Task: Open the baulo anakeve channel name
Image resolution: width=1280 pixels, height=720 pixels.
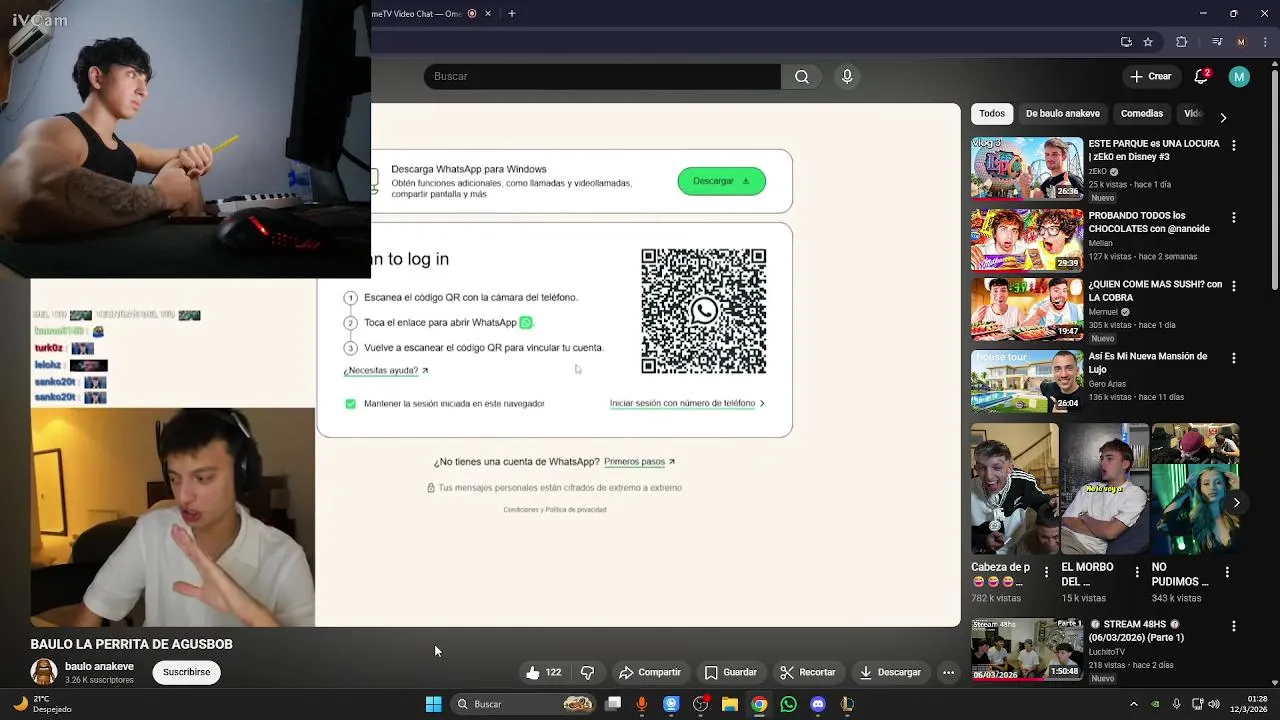Action: click(x=99, y=667)
